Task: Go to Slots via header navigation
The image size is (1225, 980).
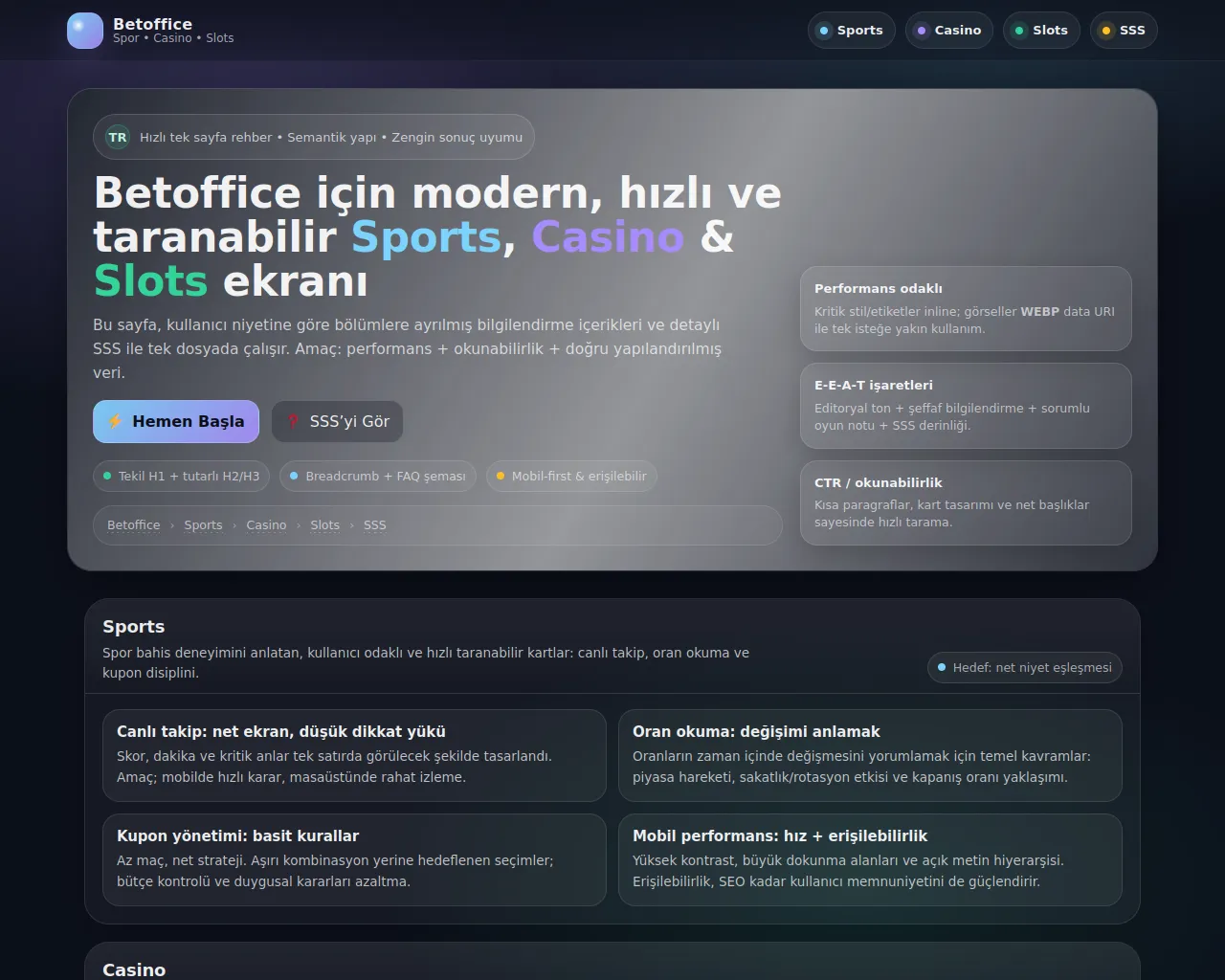Action: point(1041,31)
